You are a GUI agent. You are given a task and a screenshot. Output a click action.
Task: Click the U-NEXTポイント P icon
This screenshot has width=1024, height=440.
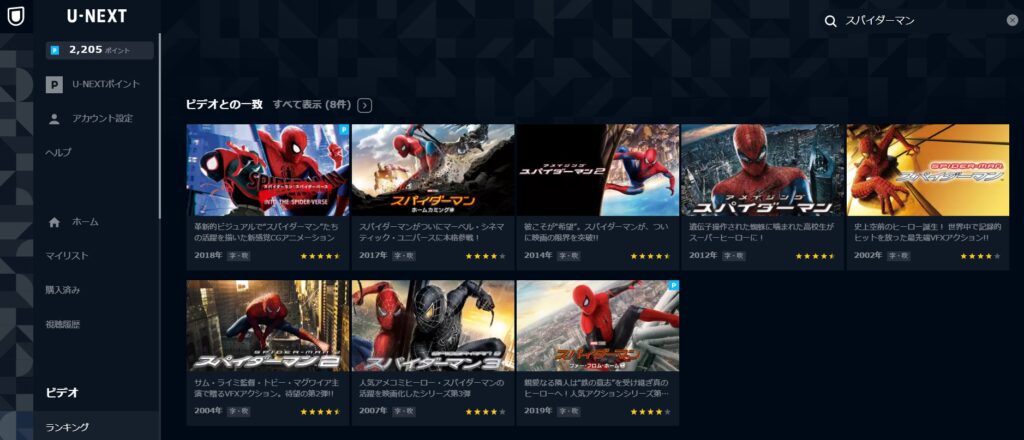pyautogui.click(x=54, y=84)
